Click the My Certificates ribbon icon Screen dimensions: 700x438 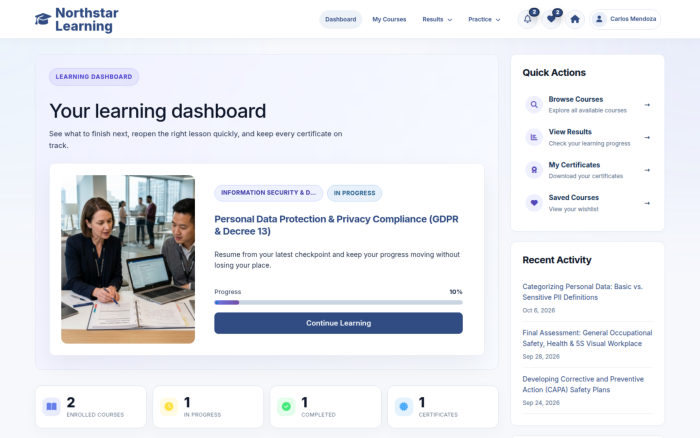534,170
